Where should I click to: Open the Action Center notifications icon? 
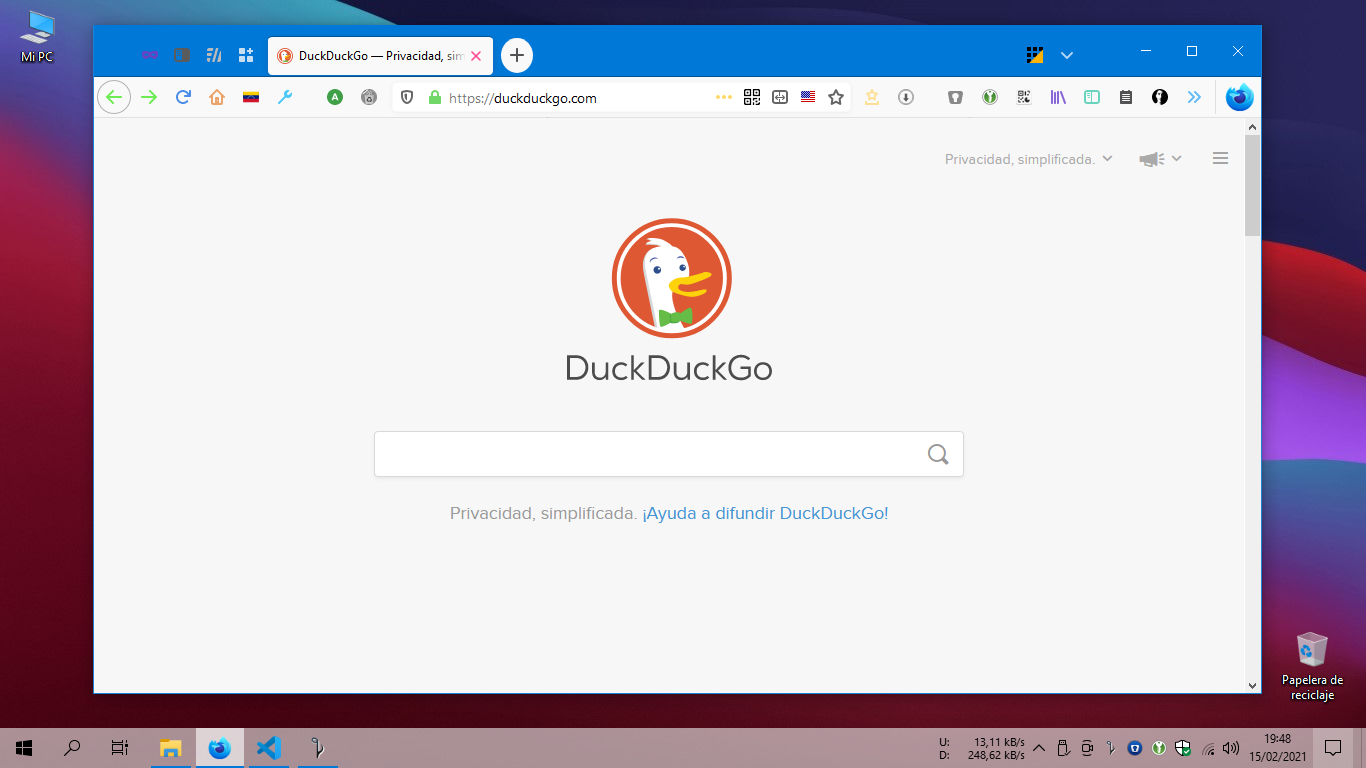1333,747
